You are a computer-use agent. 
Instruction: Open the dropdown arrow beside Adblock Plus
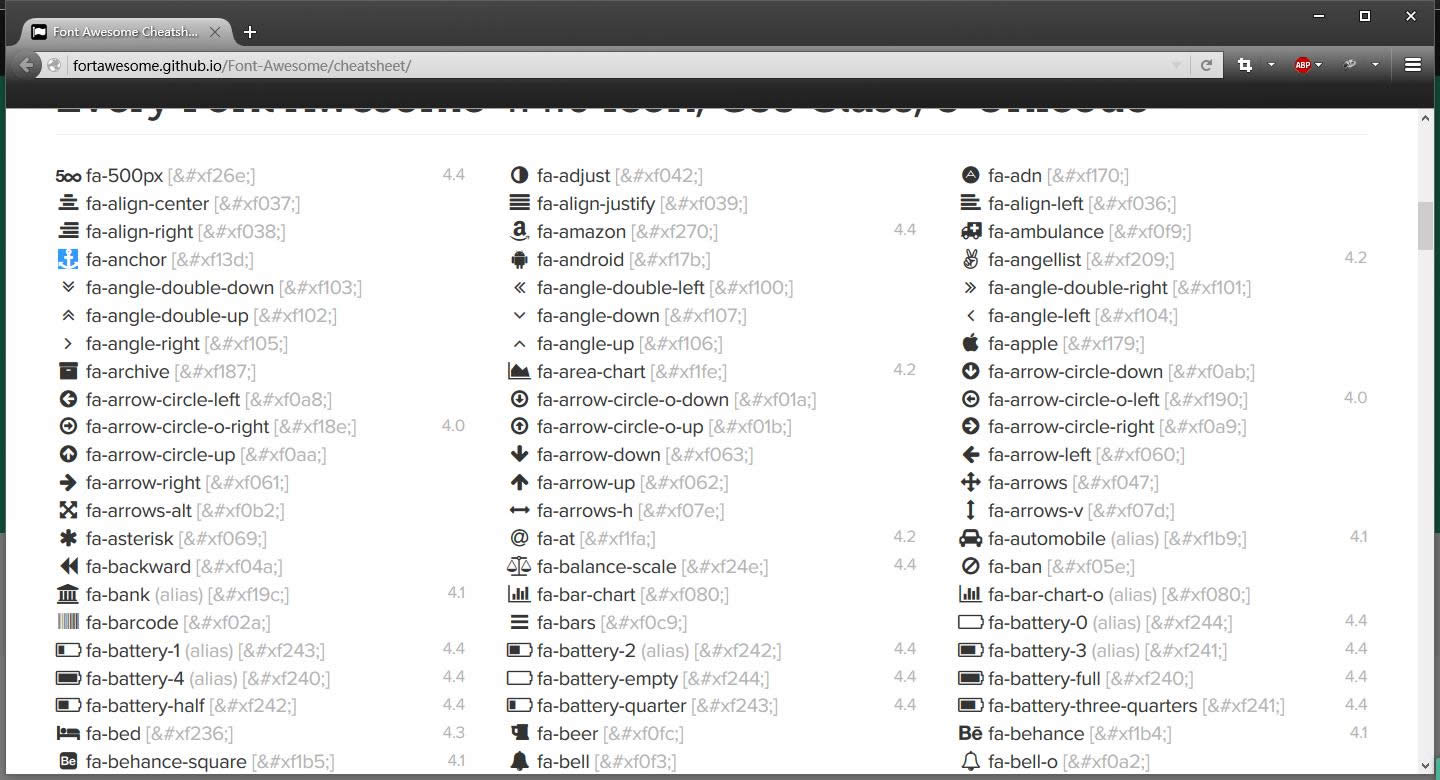tap(1319, 65)
